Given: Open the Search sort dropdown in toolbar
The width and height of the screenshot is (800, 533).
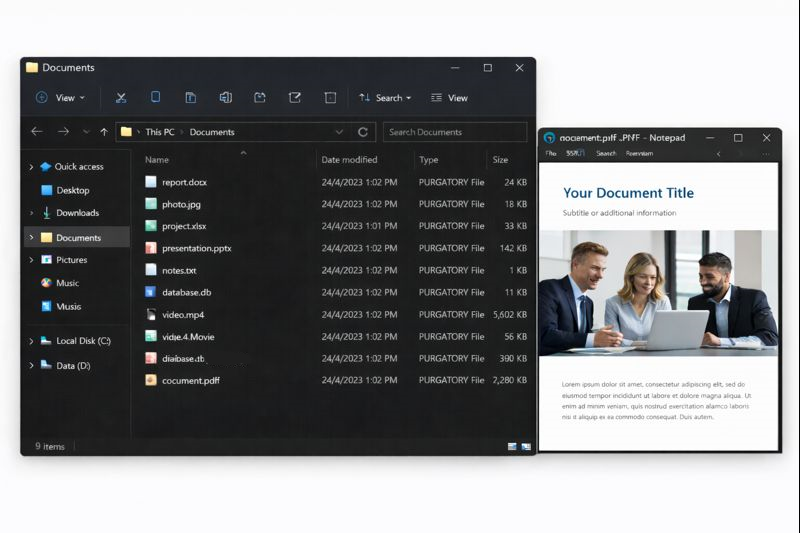Looking at the screenshot, I should point(386,98).
